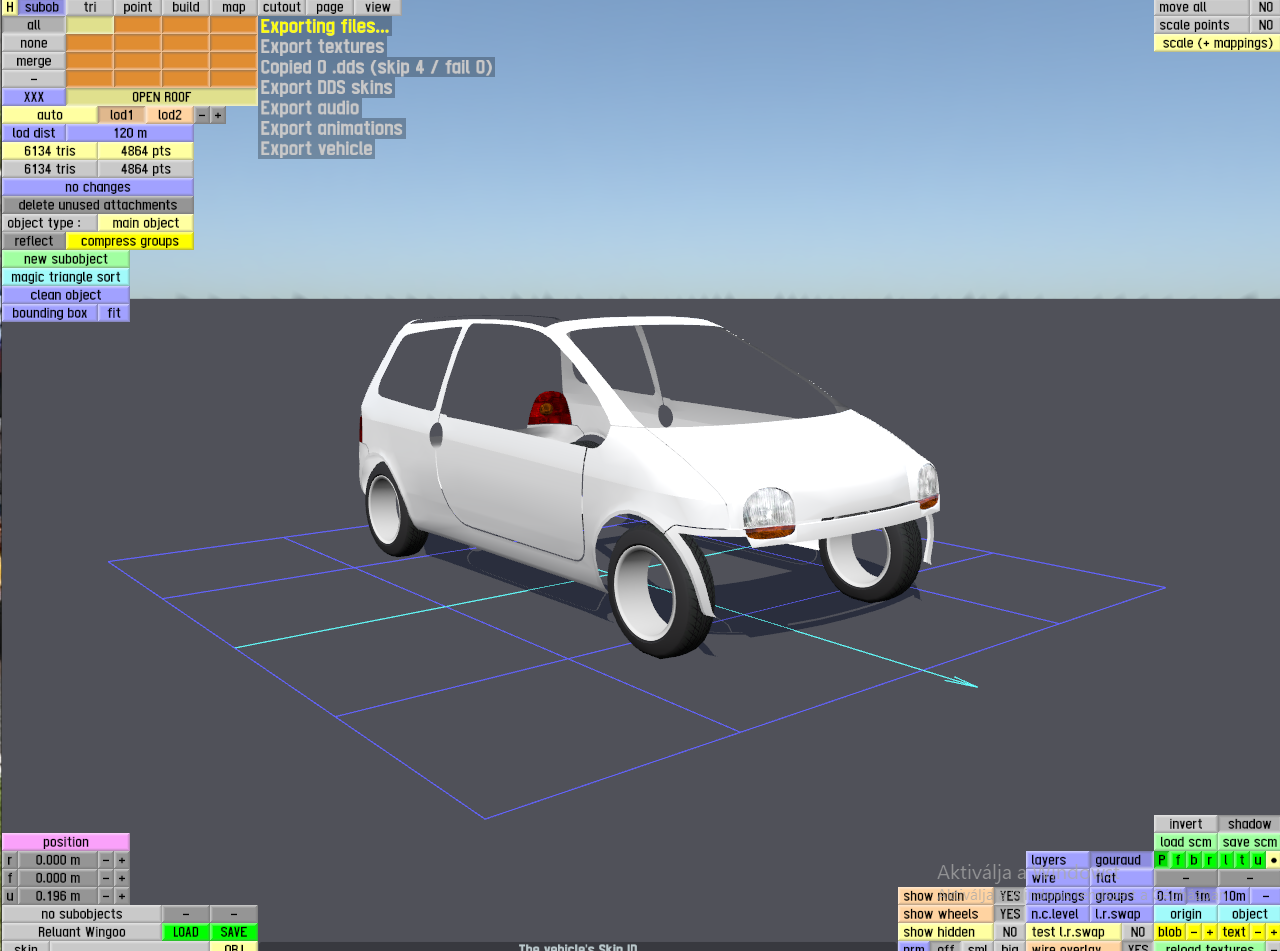Screen dimensions: 1280x951
Task: Toggle the show main YES switch
Action: coord(1010,896)
